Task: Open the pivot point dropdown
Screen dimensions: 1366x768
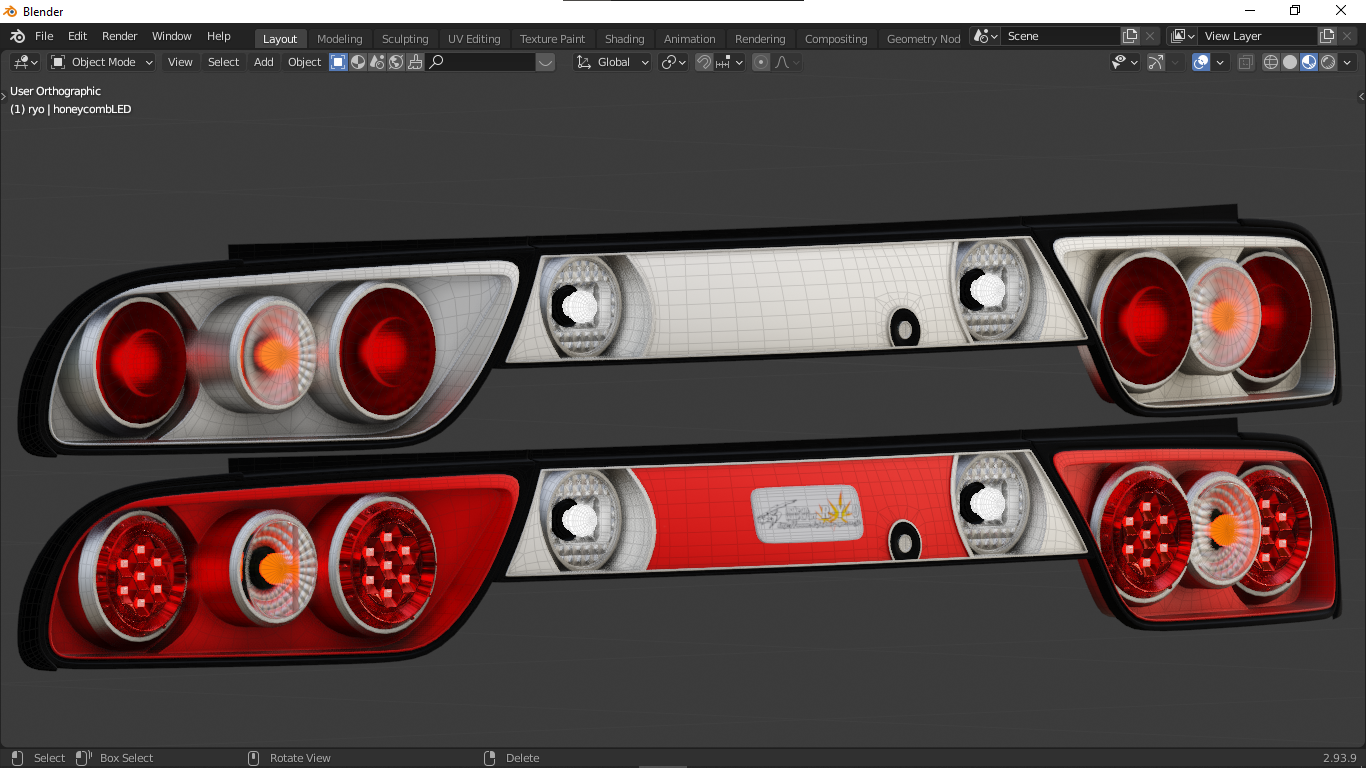Action: tap(674, 62)
